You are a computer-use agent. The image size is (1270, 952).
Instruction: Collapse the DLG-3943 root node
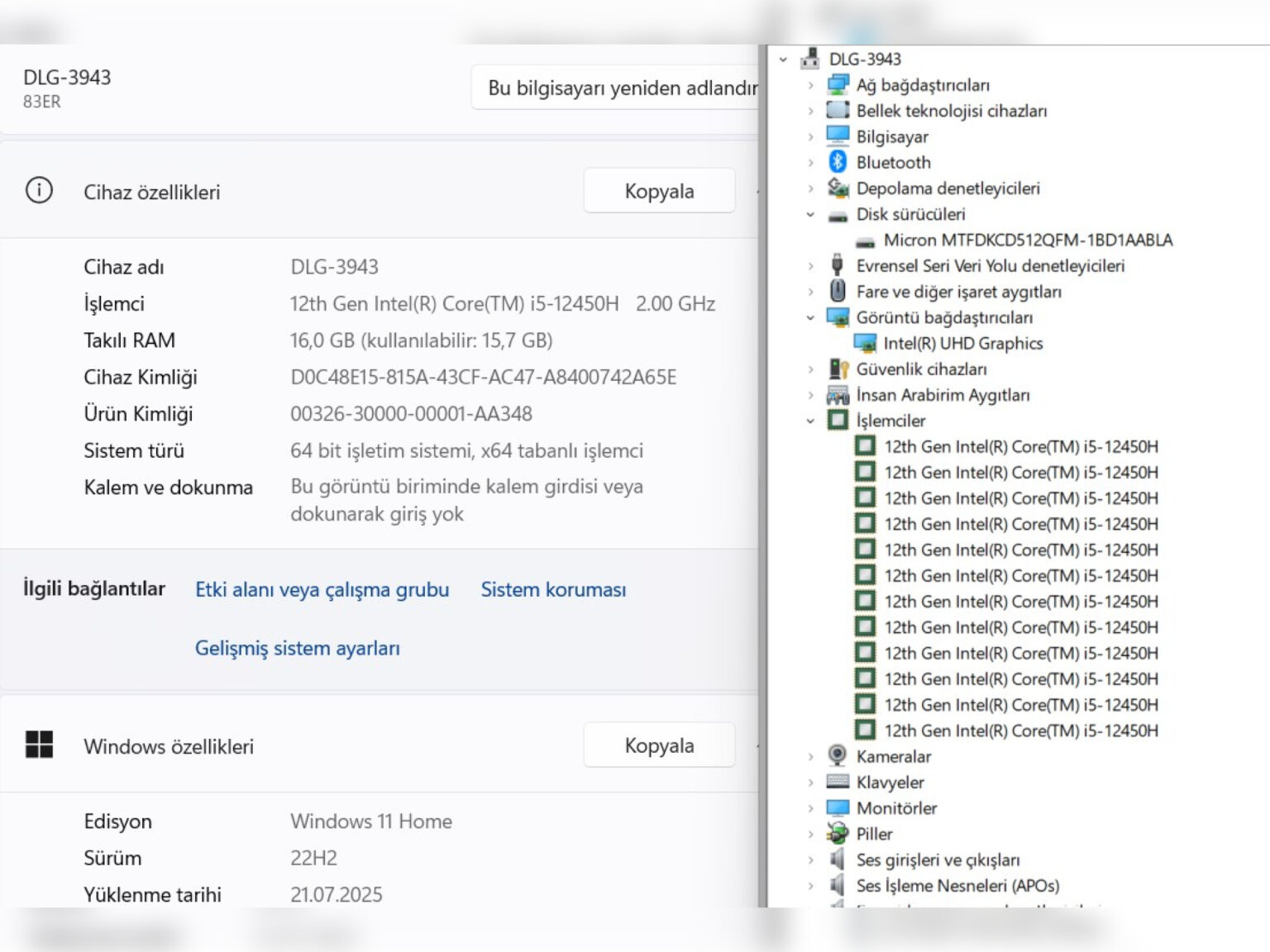pyautogui.click(x=783, y=59)
